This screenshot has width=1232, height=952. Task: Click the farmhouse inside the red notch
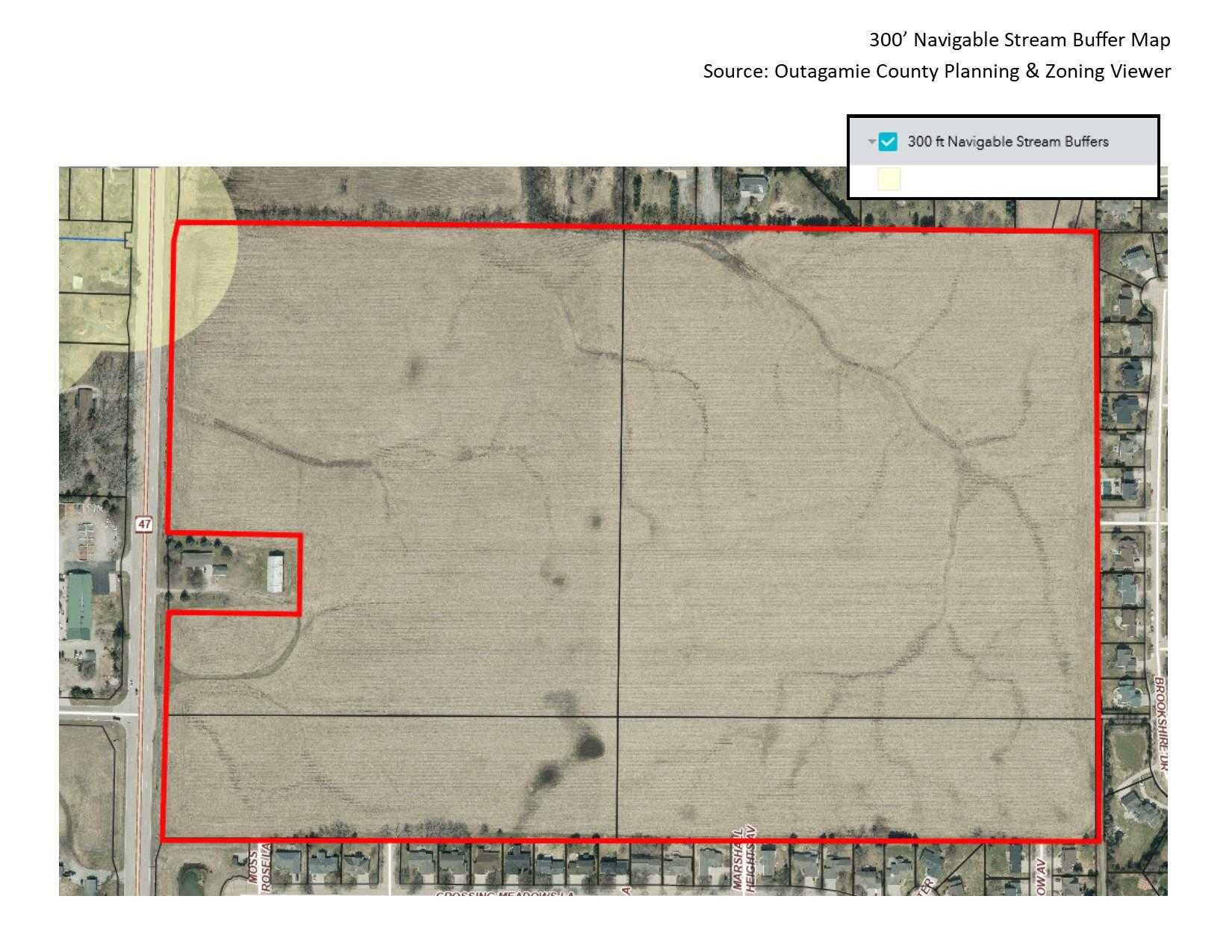tap(198, 560)
